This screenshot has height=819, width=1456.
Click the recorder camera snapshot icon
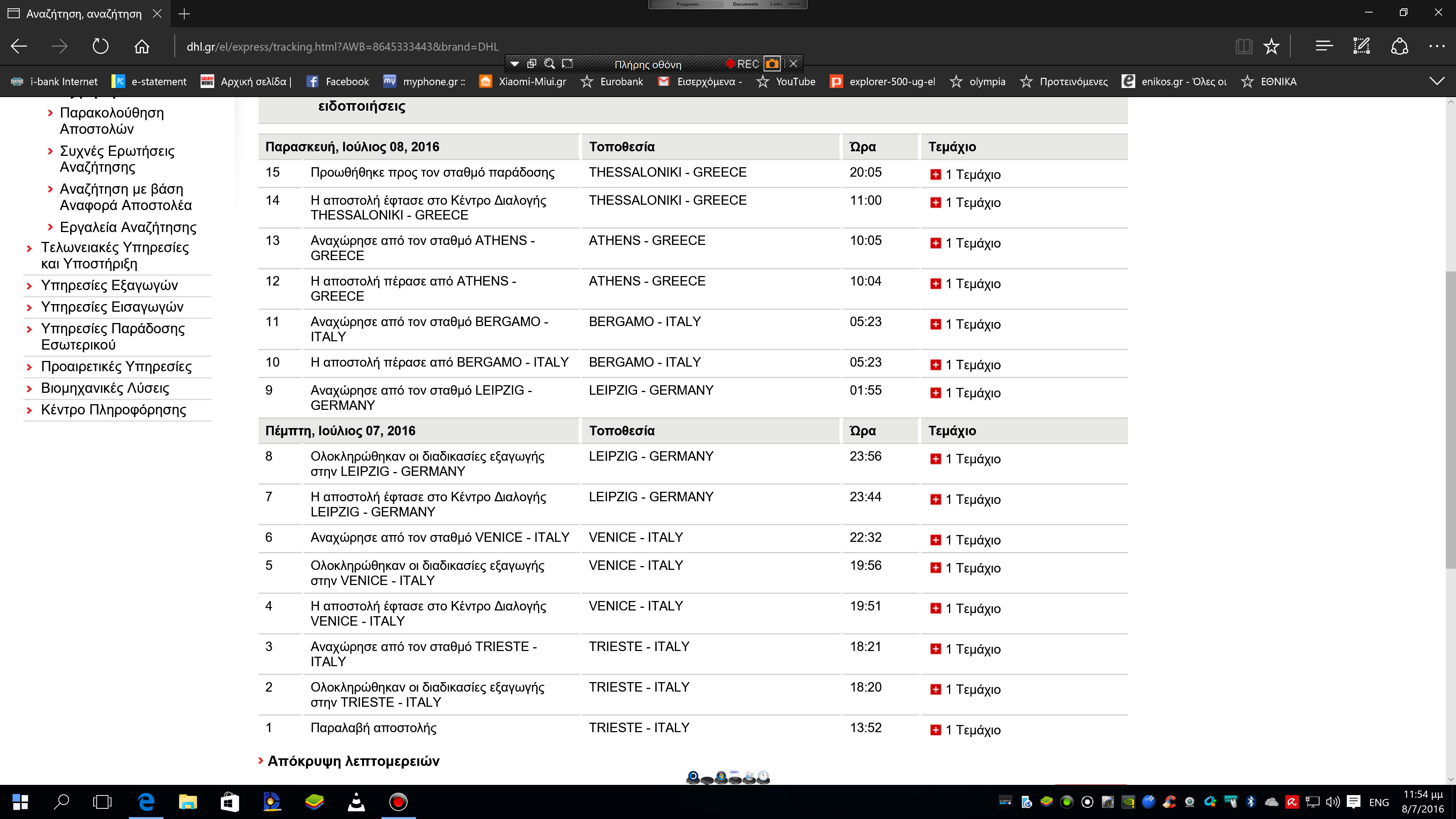pyautogui.click(x=772, y=63)
